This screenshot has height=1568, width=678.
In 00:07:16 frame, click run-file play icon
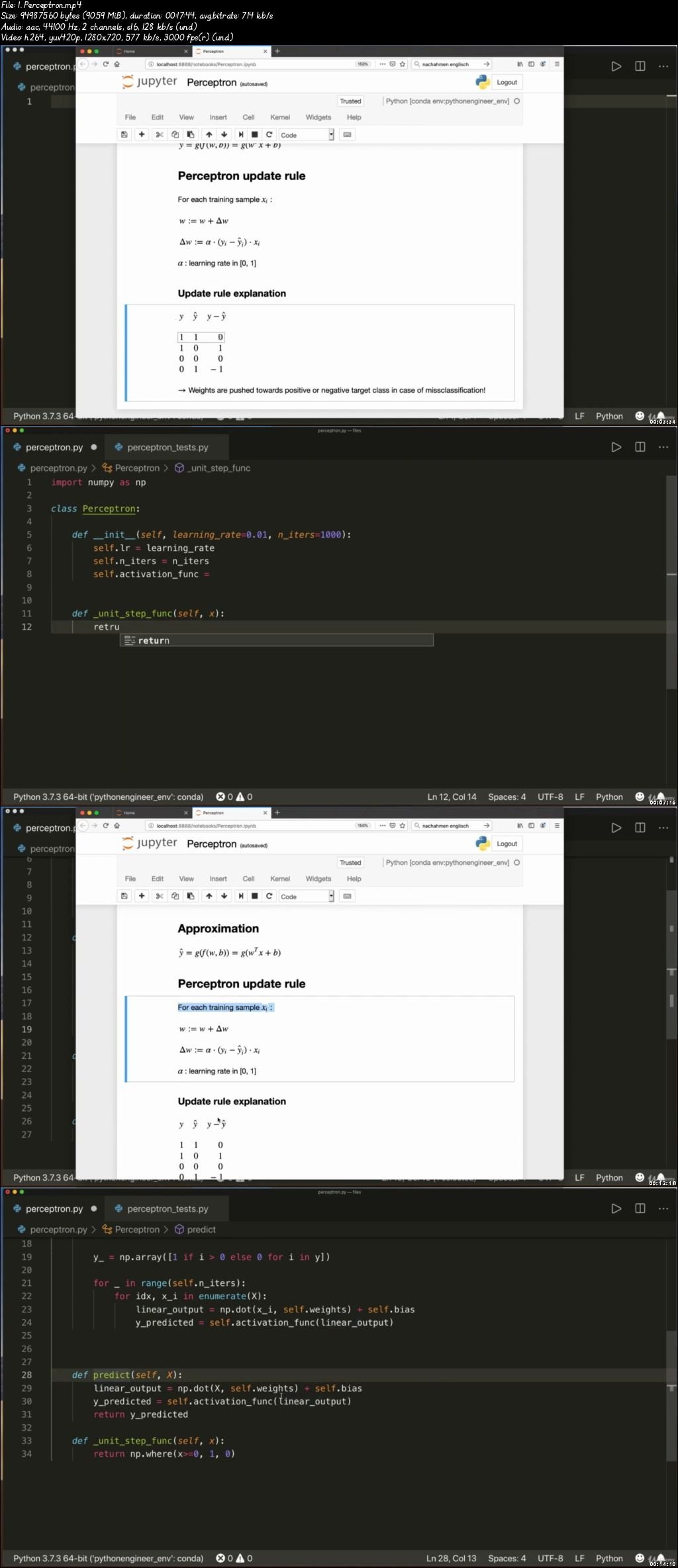tap(616, 447)
